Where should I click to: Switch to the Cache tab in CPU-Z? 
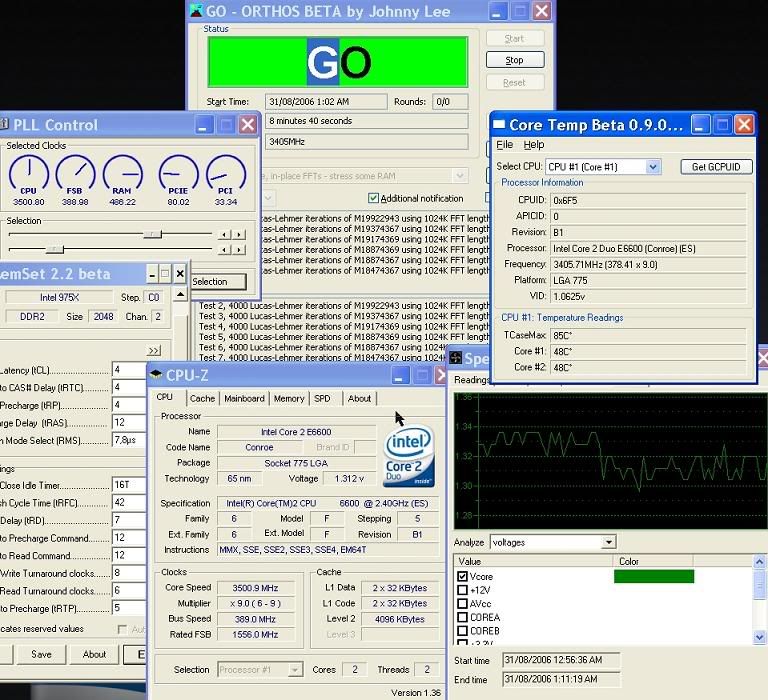point(202,399)
